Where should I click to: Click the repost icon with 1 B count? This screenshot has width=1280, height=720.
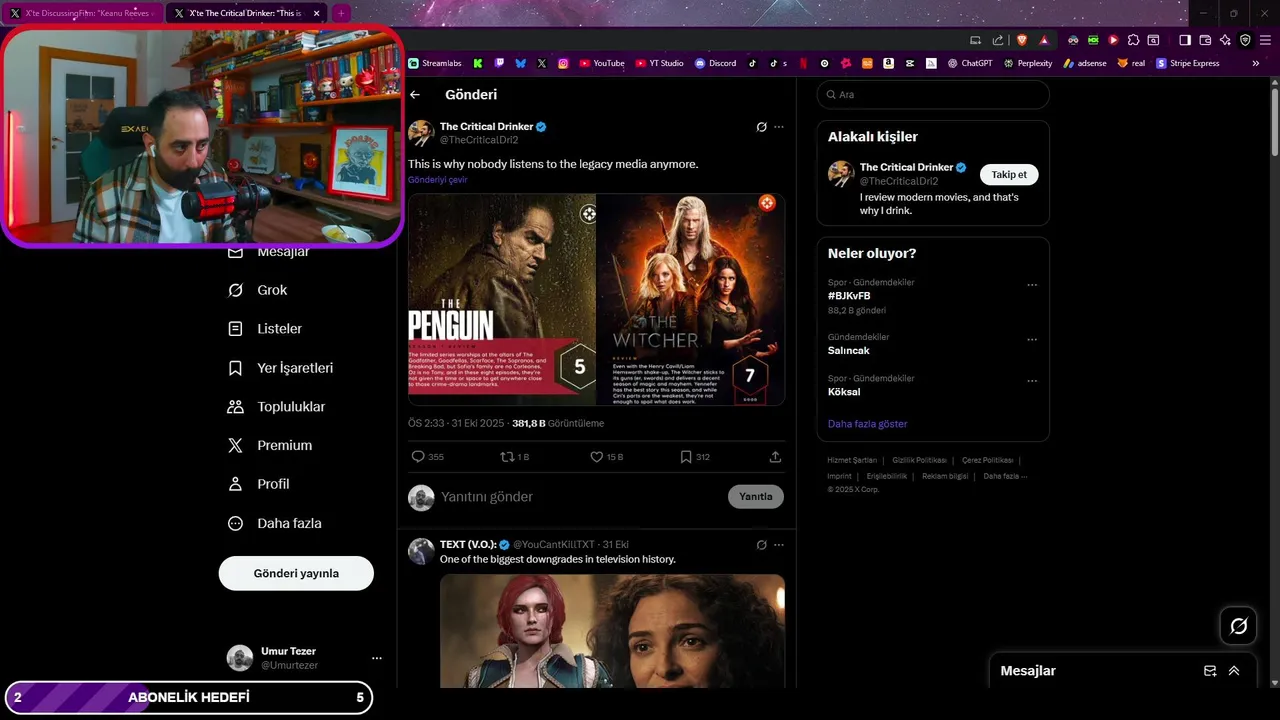pos(514,457)
